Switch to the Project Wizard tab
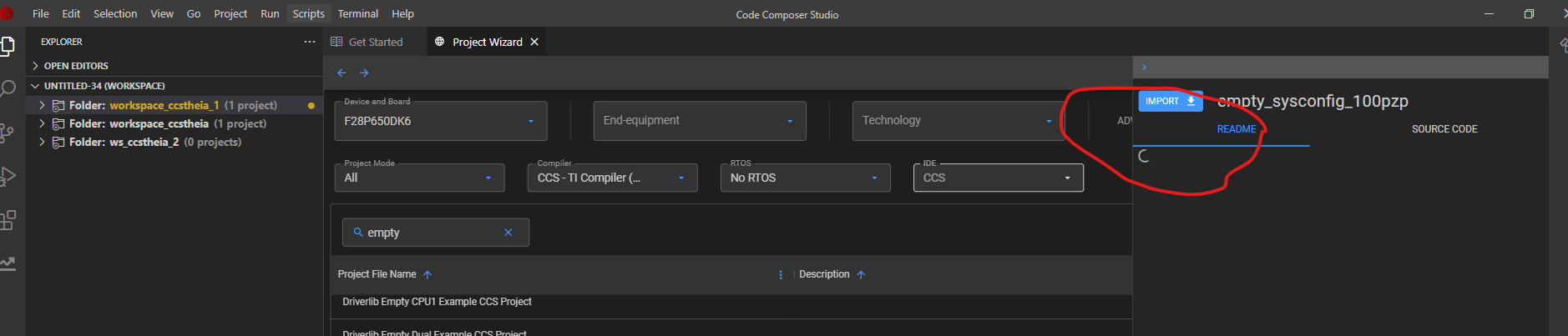The width and height of the screenshot is (1568, 336). pos(487,42)
